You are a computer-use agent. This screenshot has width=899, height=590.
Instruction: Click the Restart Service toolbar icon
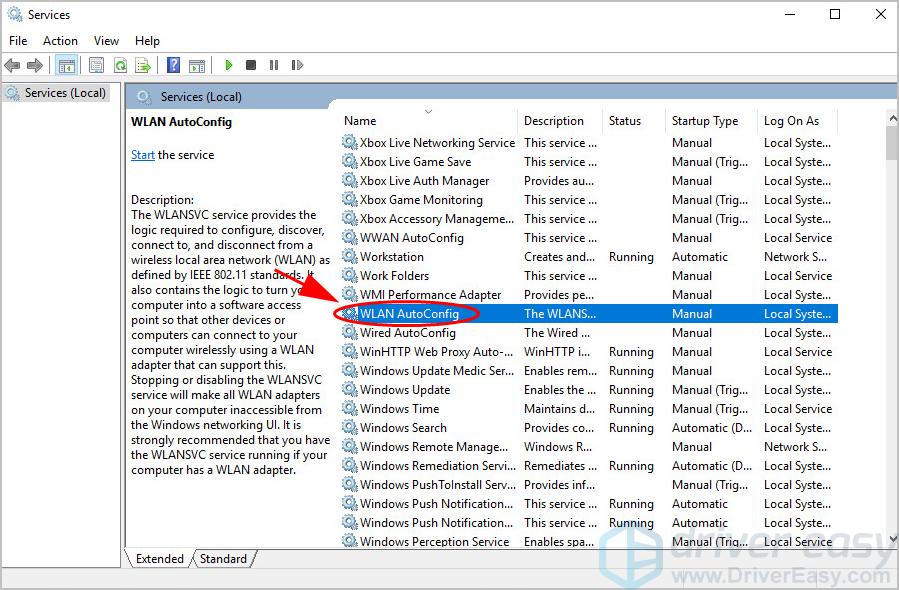pyautogui.click(x=297, y=65)
